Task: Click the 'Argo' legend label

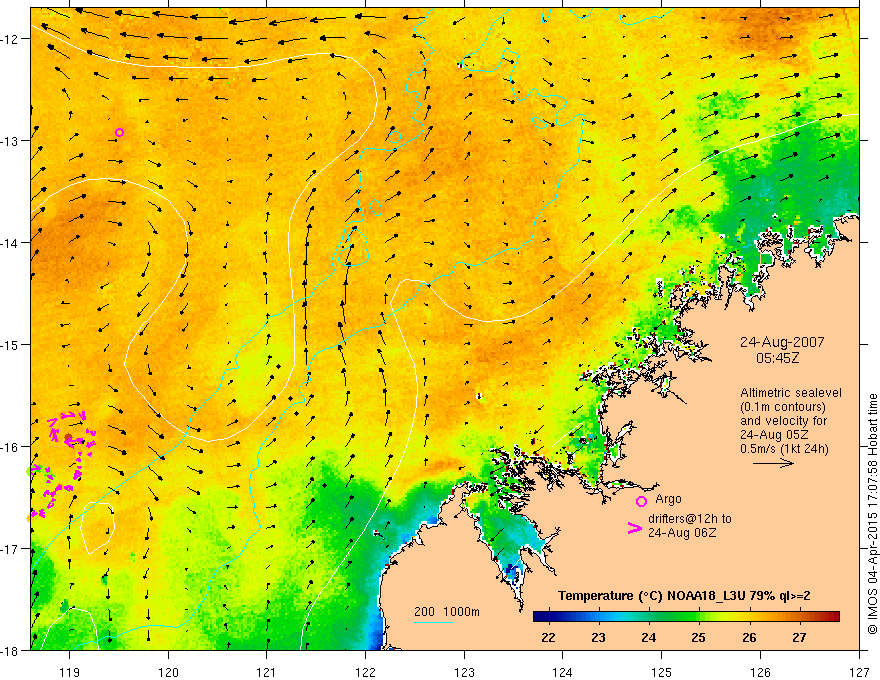Action: 668,499
